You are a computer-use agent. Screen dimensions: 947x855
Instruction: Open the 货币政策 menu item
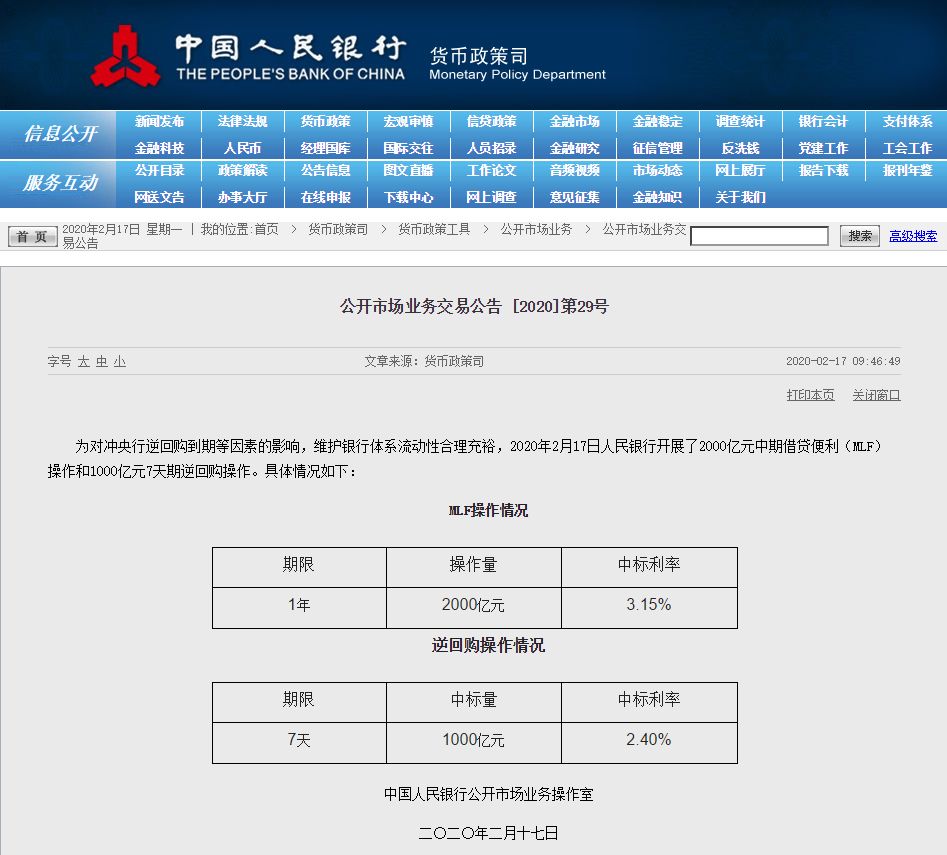point(327,120)
